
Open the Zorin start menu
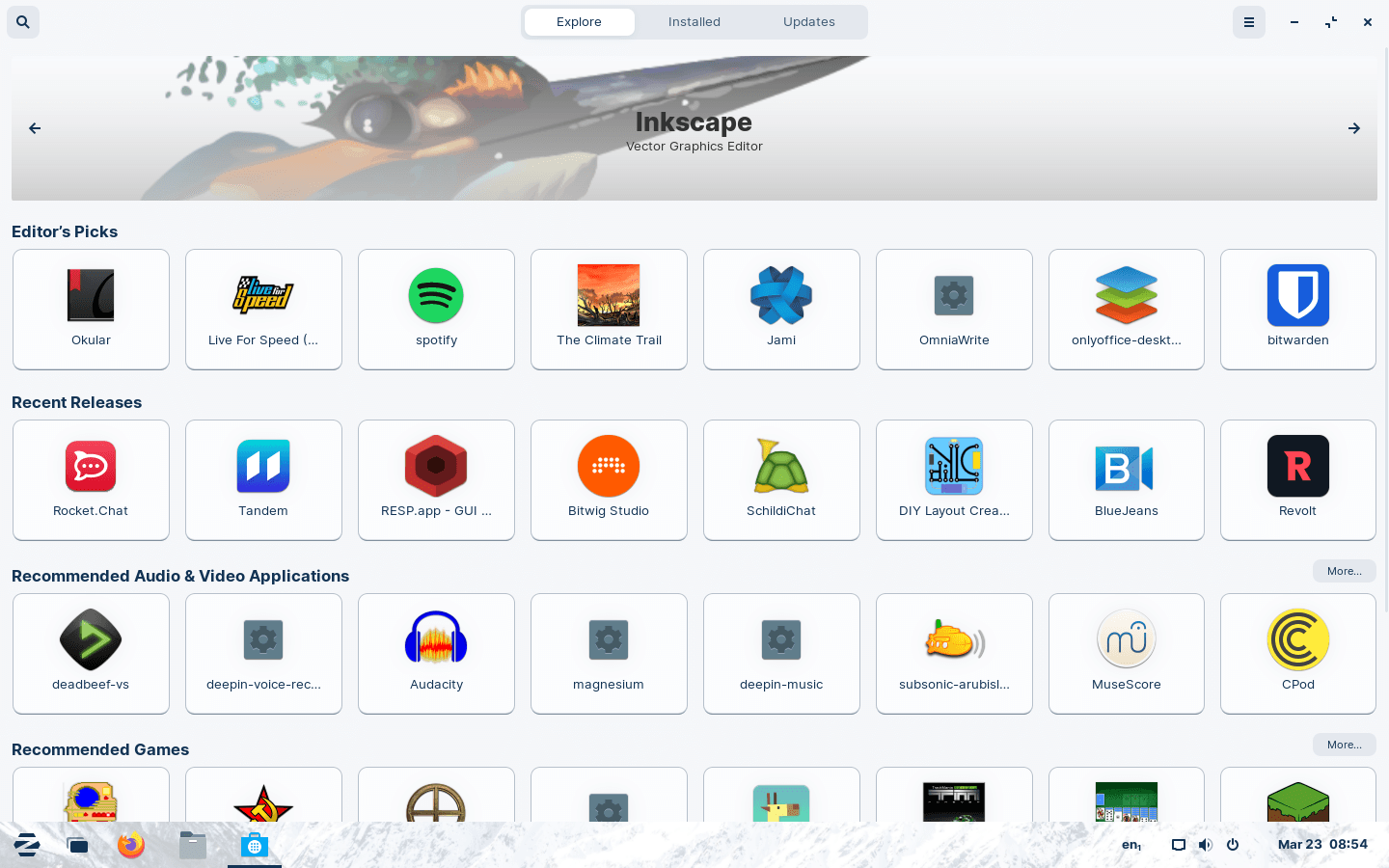pos(27,845)
